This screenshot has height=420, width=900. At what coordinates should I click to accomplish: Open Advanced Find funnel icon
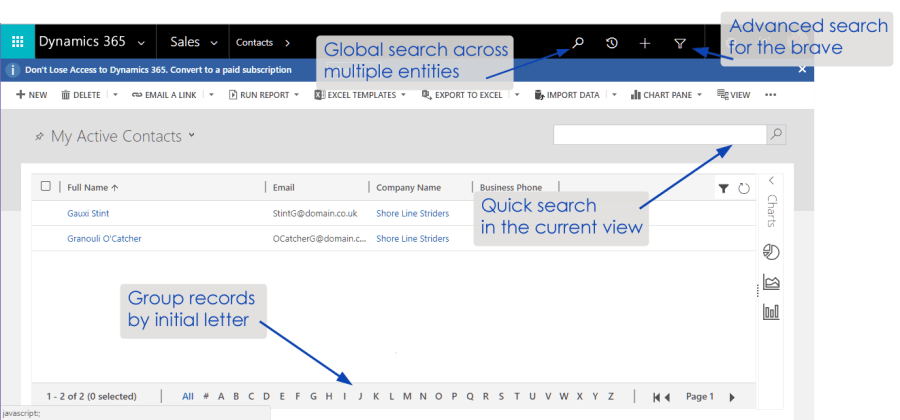pos(680,43)
